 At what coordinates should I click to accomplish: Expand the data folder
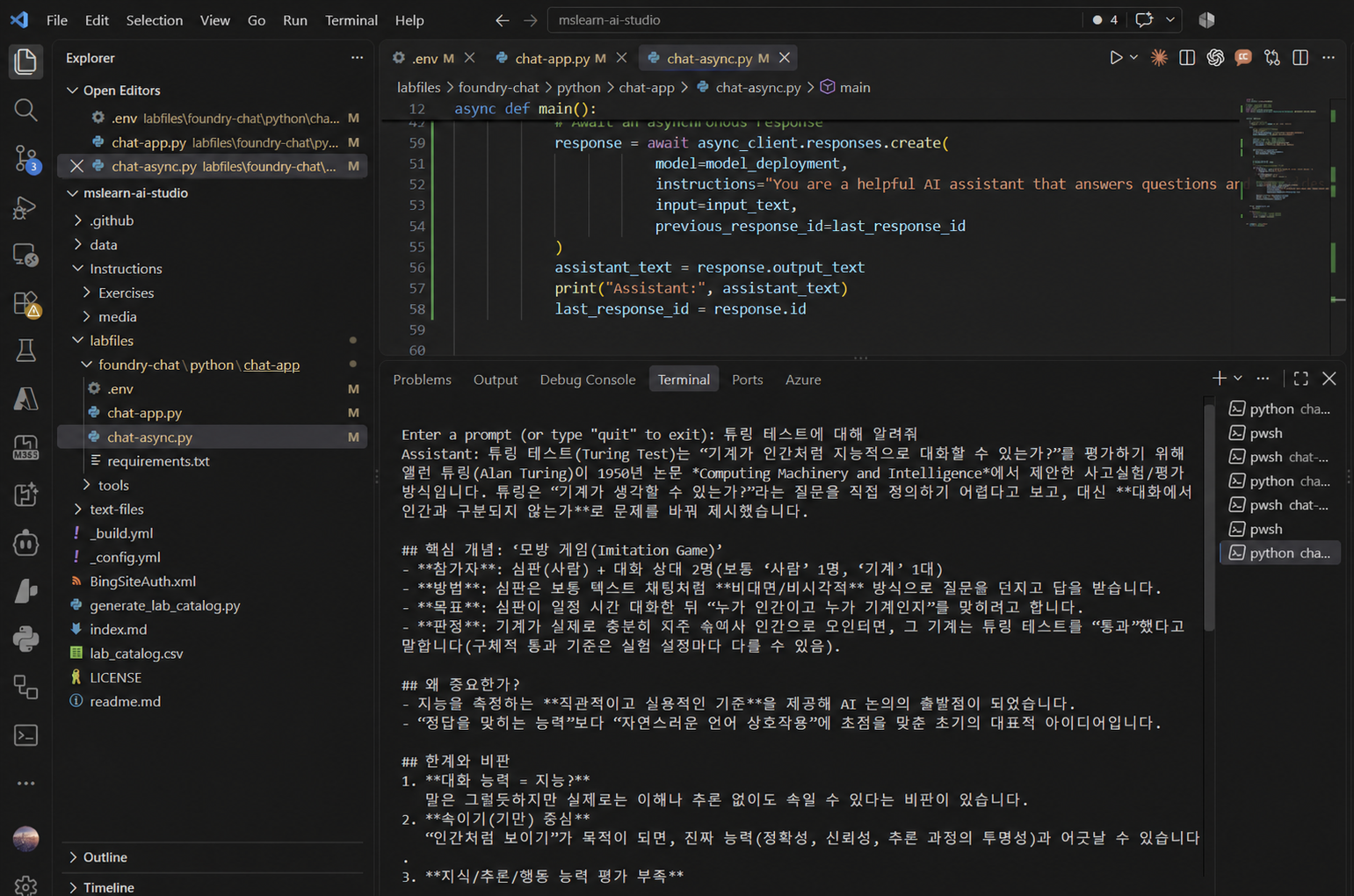pyautogui.click(x=78, y=244)
